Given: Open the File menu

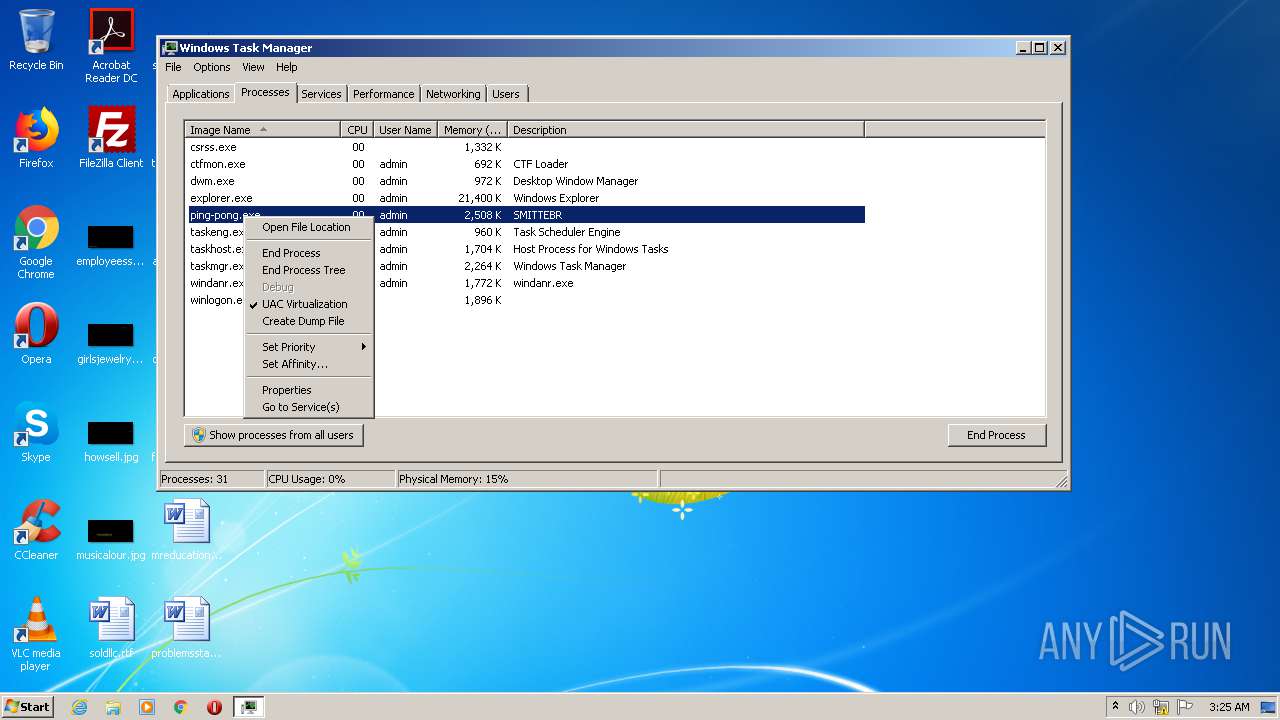Looking at the screenshot, I should pyautogui.click(x=173, y=67).
